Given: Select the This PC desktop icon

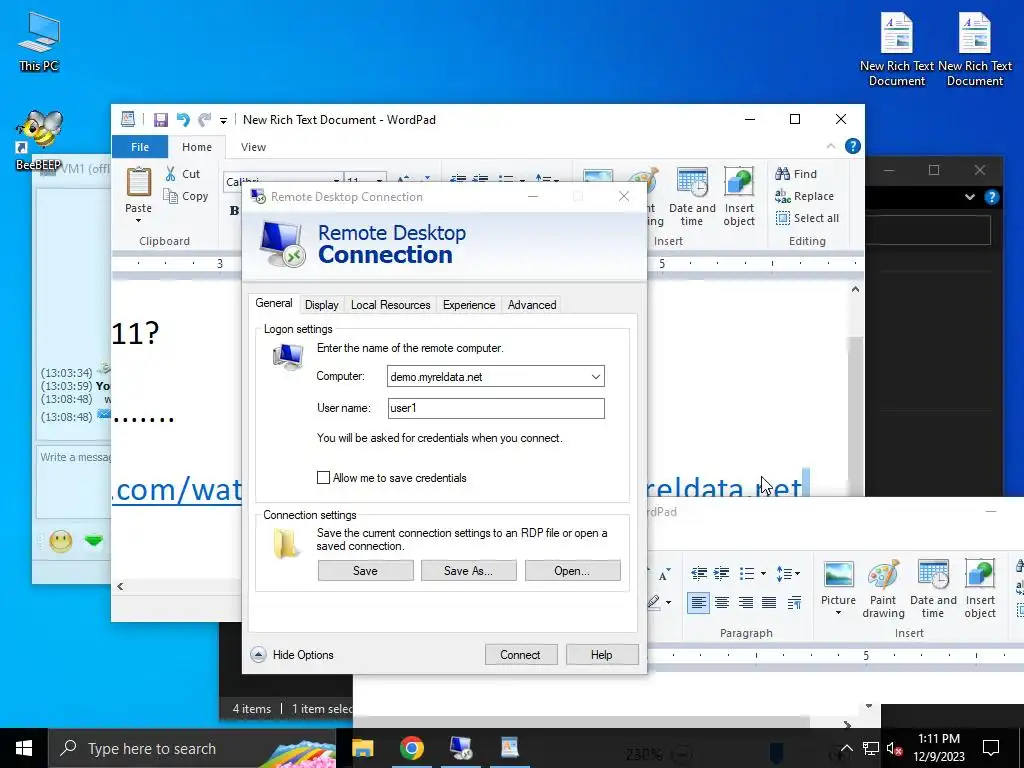Looking at the screenshot, I should [x=39, y=41].
